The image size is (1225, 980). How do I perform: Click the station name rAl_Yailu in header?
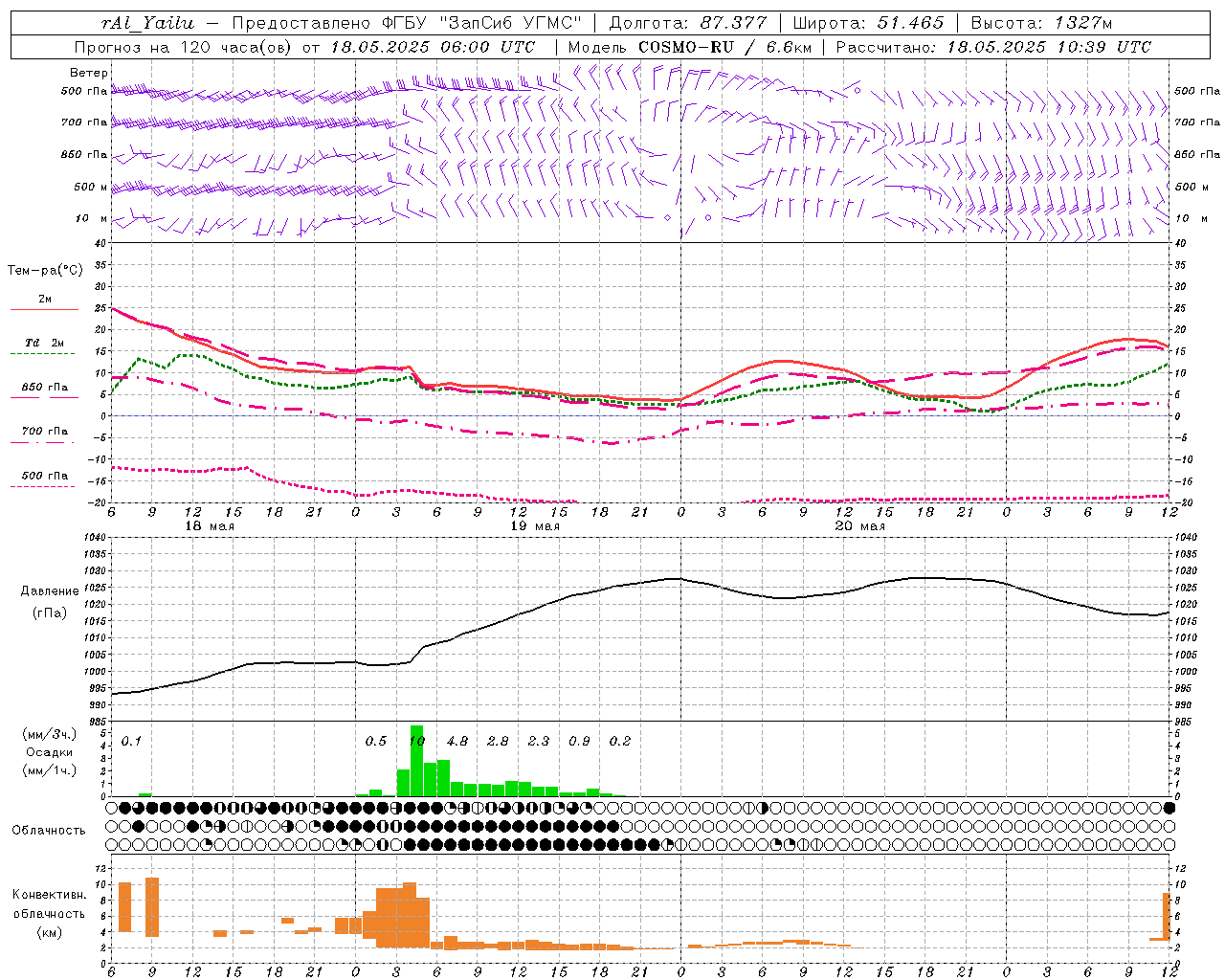click(x=148, y=23)
